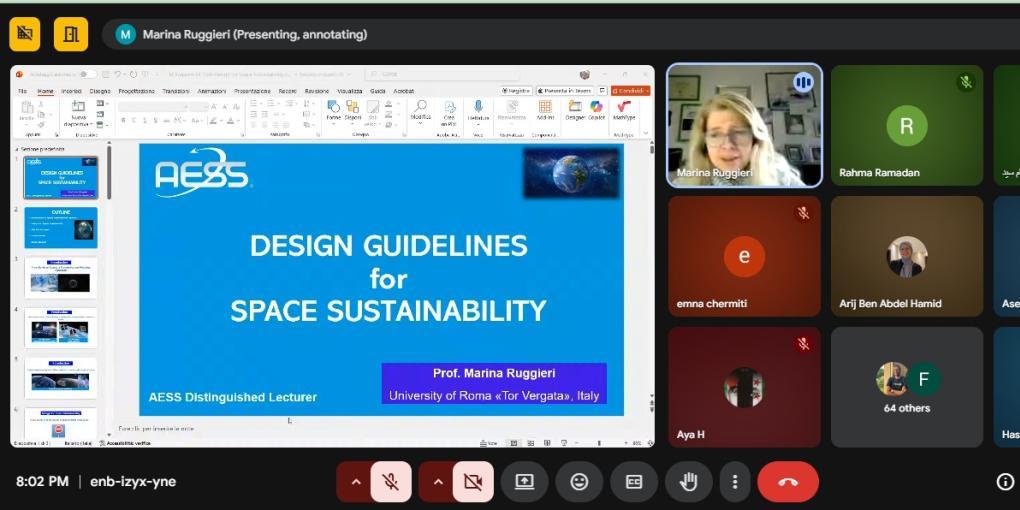
Task: Select emna chermiti participant tile
Action: [744, 256]
